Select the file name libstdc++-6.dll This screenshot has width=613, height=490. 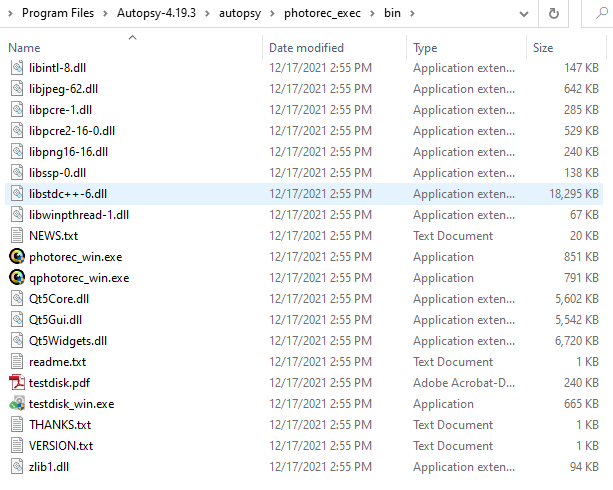tap(68, 194)
